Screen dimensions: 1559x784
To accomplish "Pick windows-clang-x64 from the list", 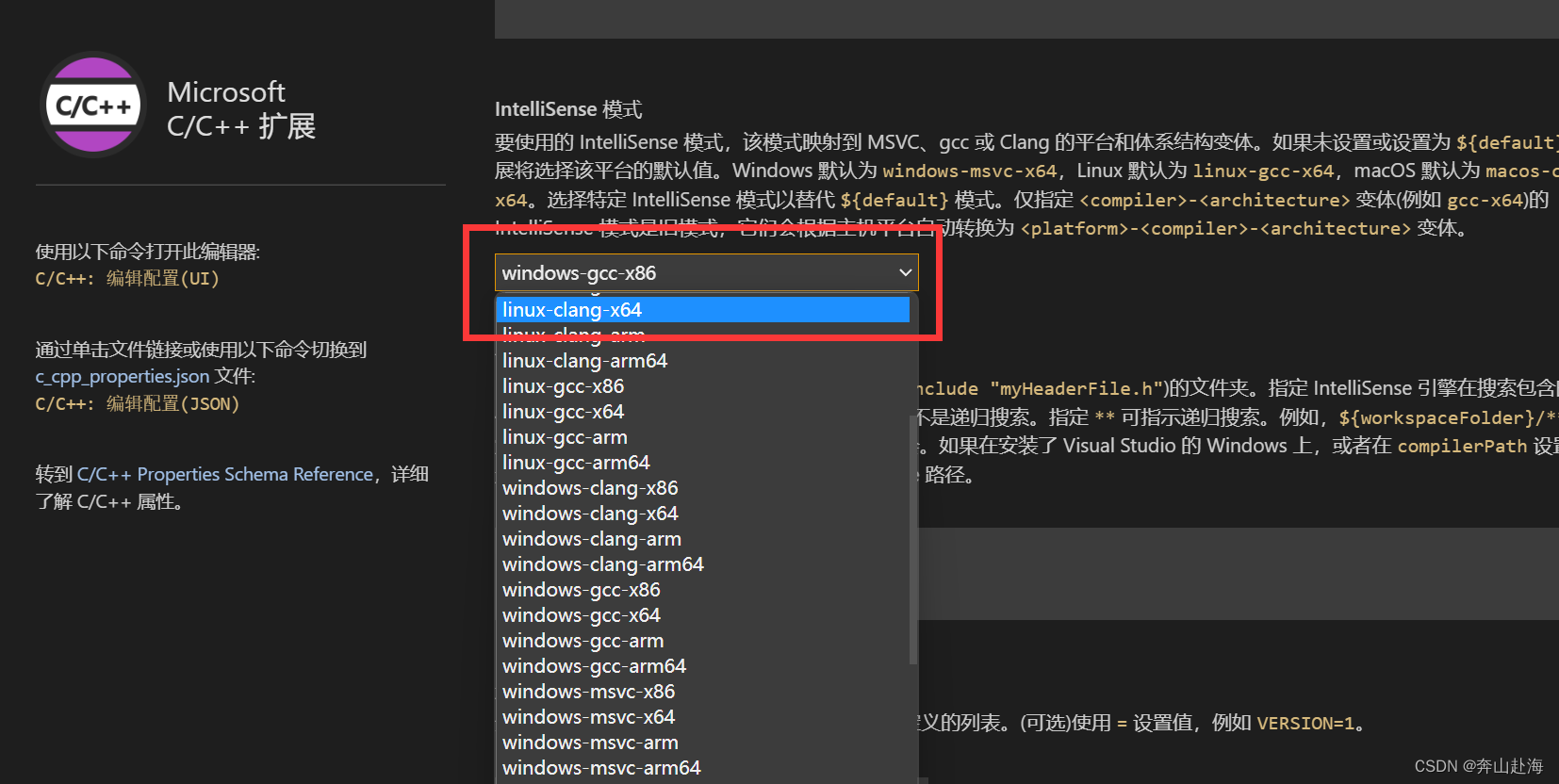I will (x=703, y=514).
